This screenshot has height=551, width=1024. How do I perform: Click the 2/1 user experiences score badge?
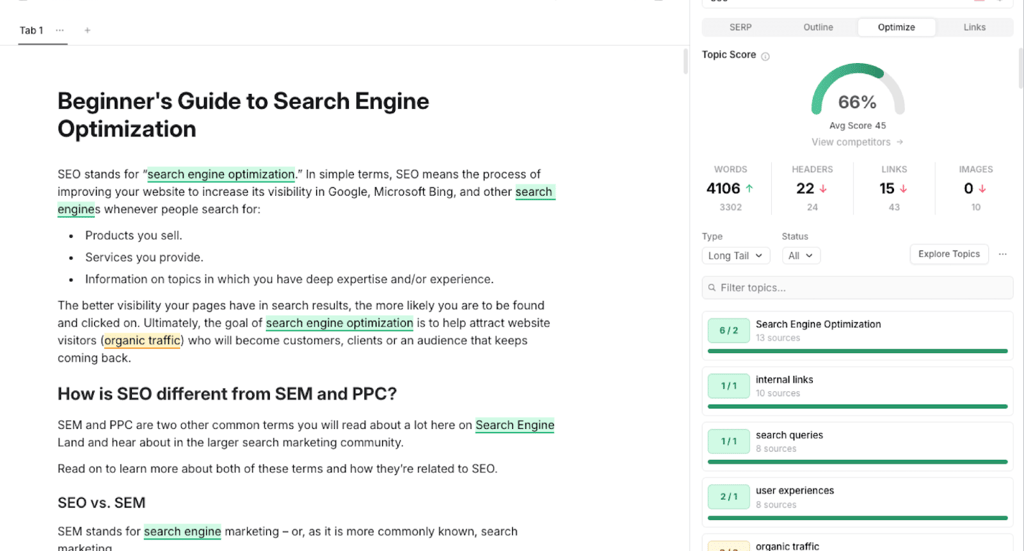[728, 497]
